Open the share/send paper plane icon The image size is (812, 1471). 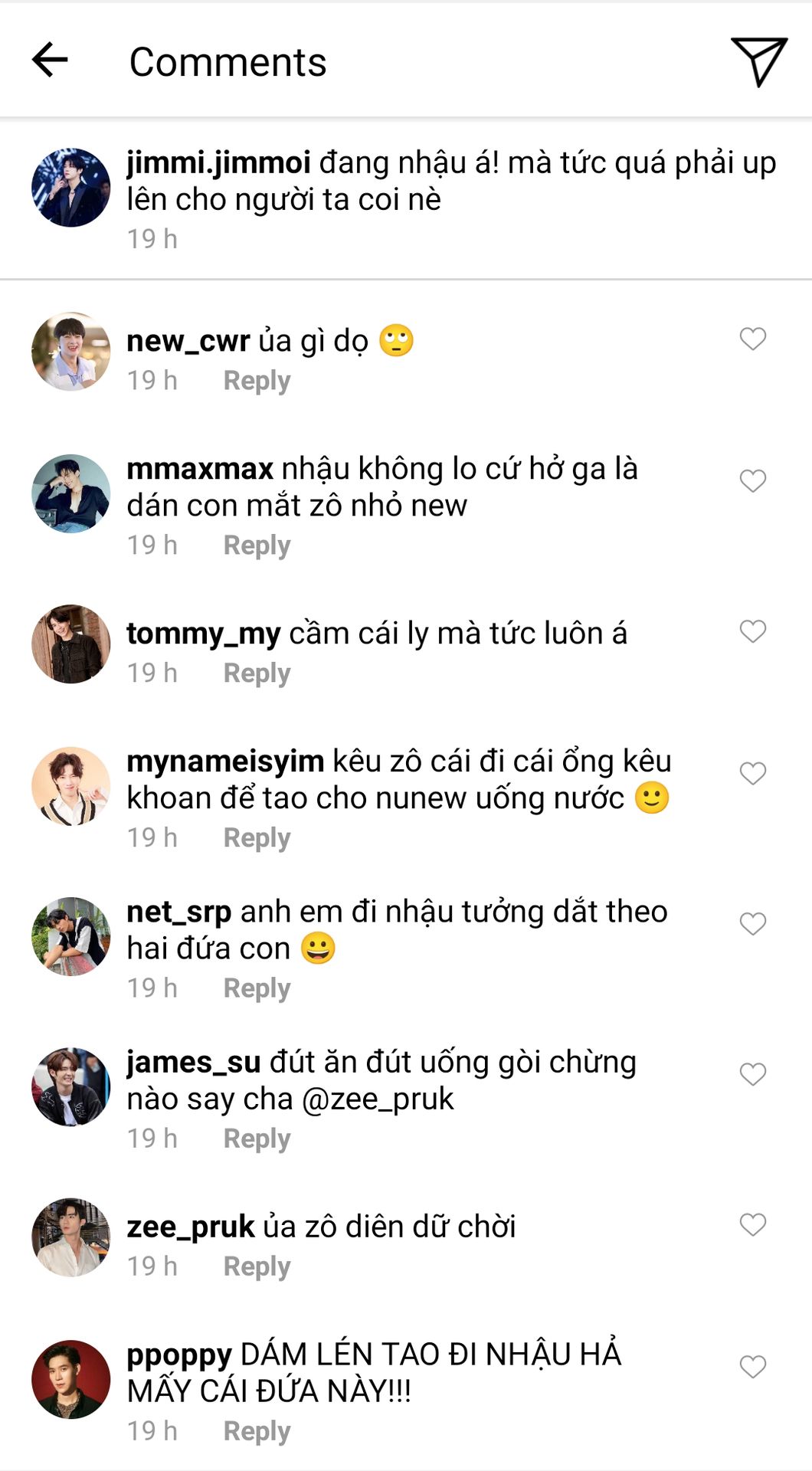[758, 61]
